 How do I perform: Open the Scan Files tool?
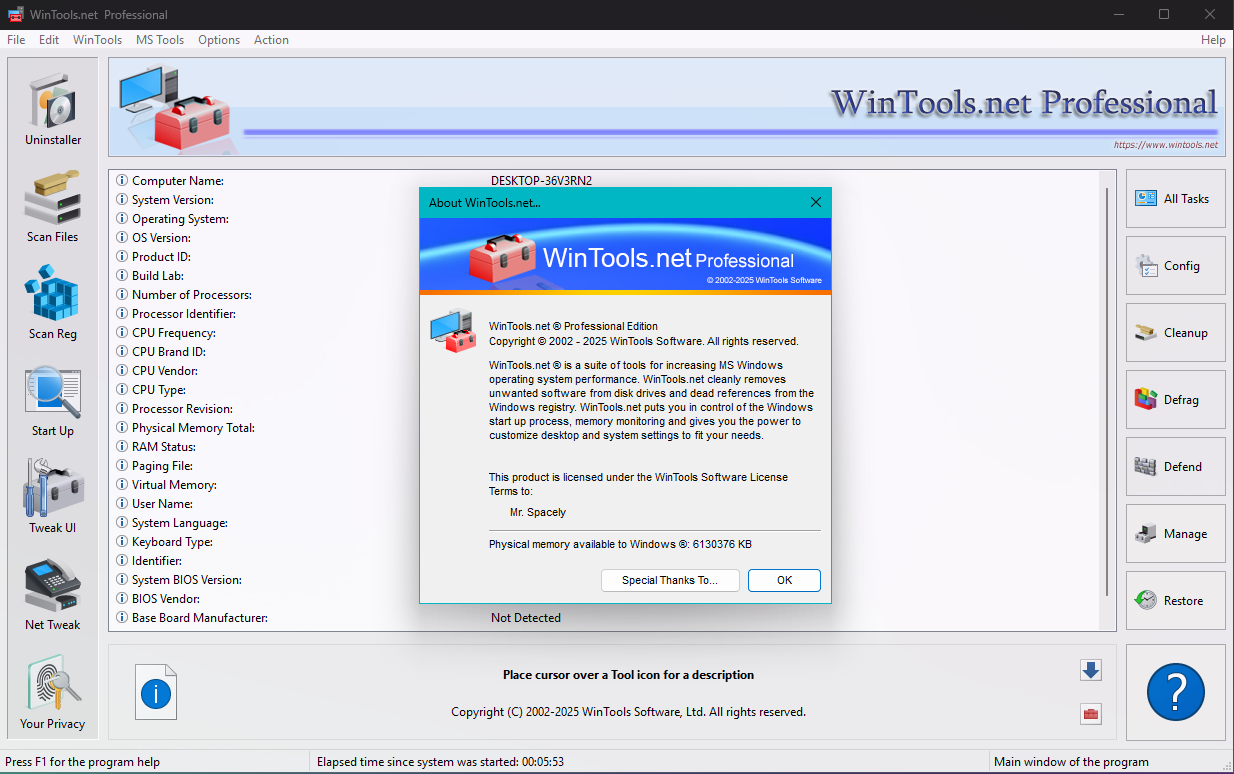[x=53, y=205]
